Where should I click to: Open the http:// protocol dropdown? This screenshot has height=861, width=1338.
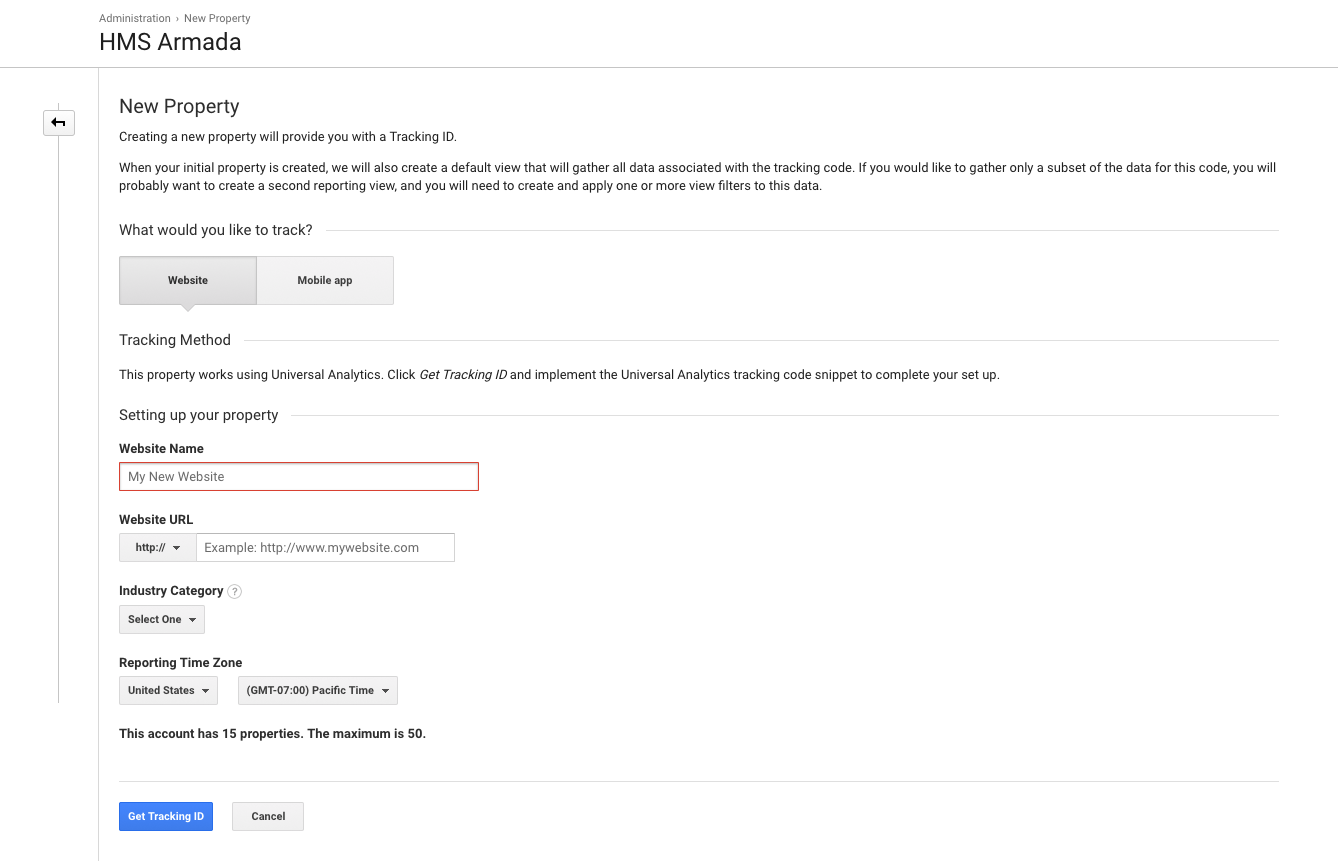pyautogui.click(x=158, y=548)
